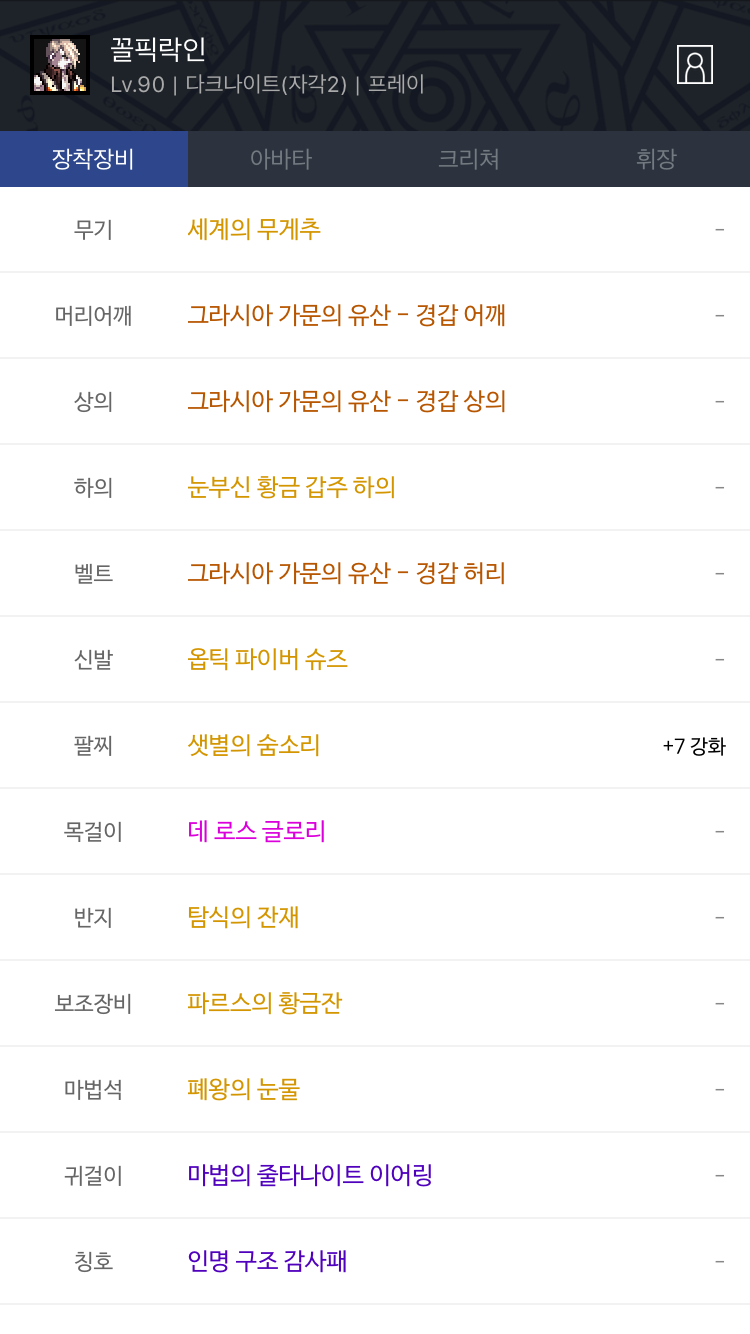
Task: Switch to the 휘장 tab
Action: coord(656,159)
